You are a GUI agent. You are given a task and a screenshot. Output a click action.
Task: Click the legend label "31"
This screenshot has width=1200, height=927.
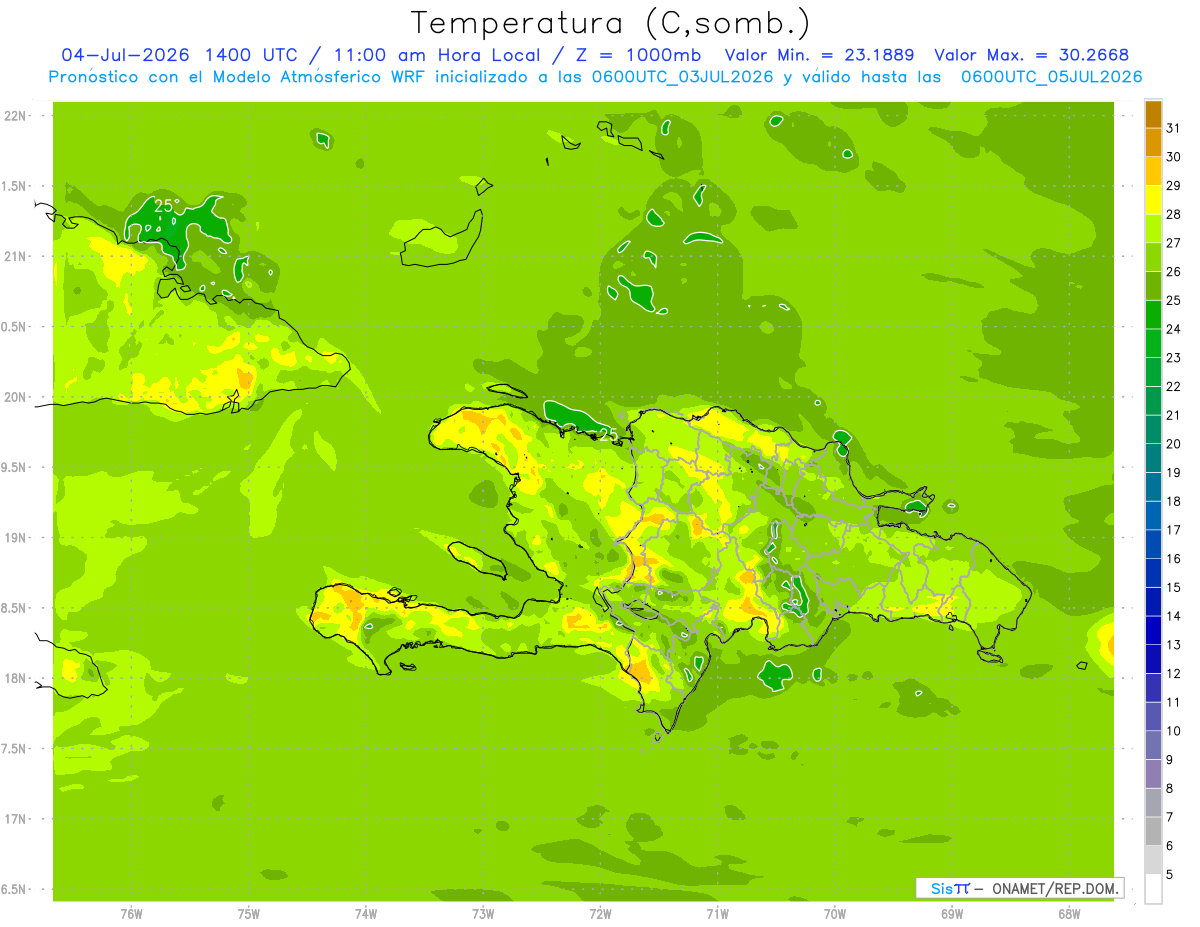click(1174, 128)
